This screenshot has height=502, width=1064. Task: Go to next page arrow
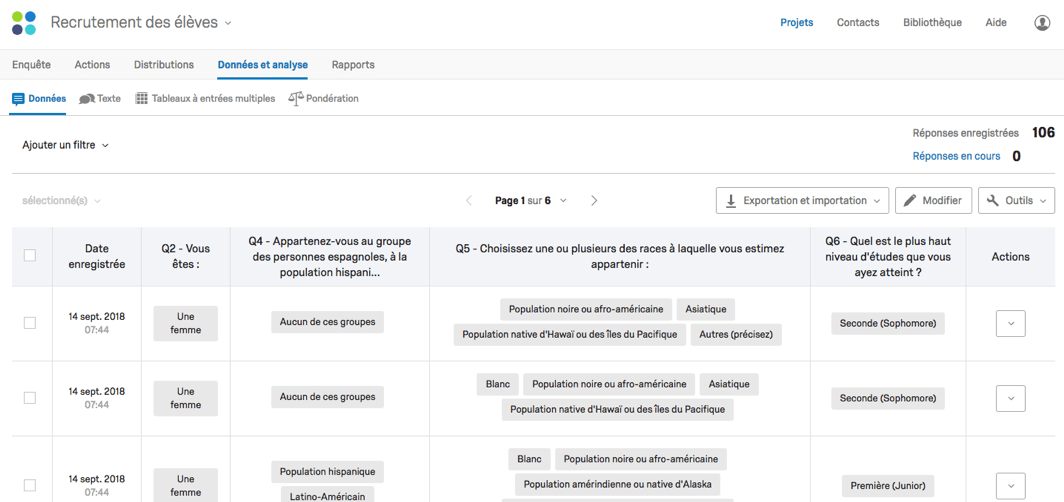click(x=594, y=200)
